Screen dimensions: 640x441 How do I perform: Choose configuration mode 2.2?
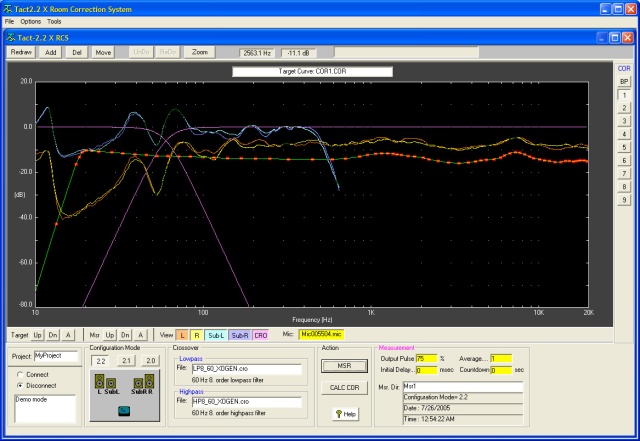101,361
